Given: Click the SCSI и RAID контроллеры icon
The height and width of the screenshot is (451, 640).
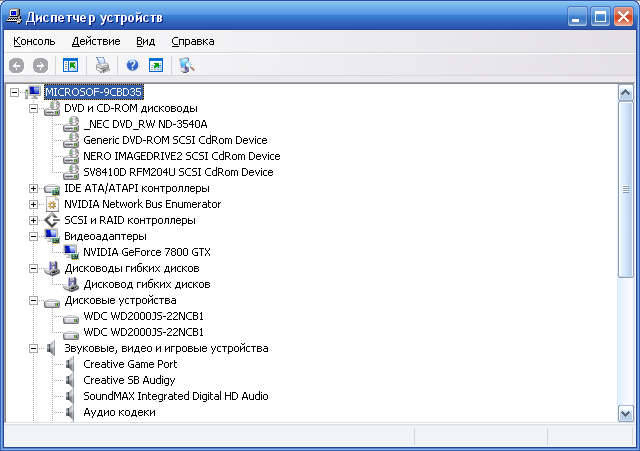Looking at the screenshot, I should point(52,220).
